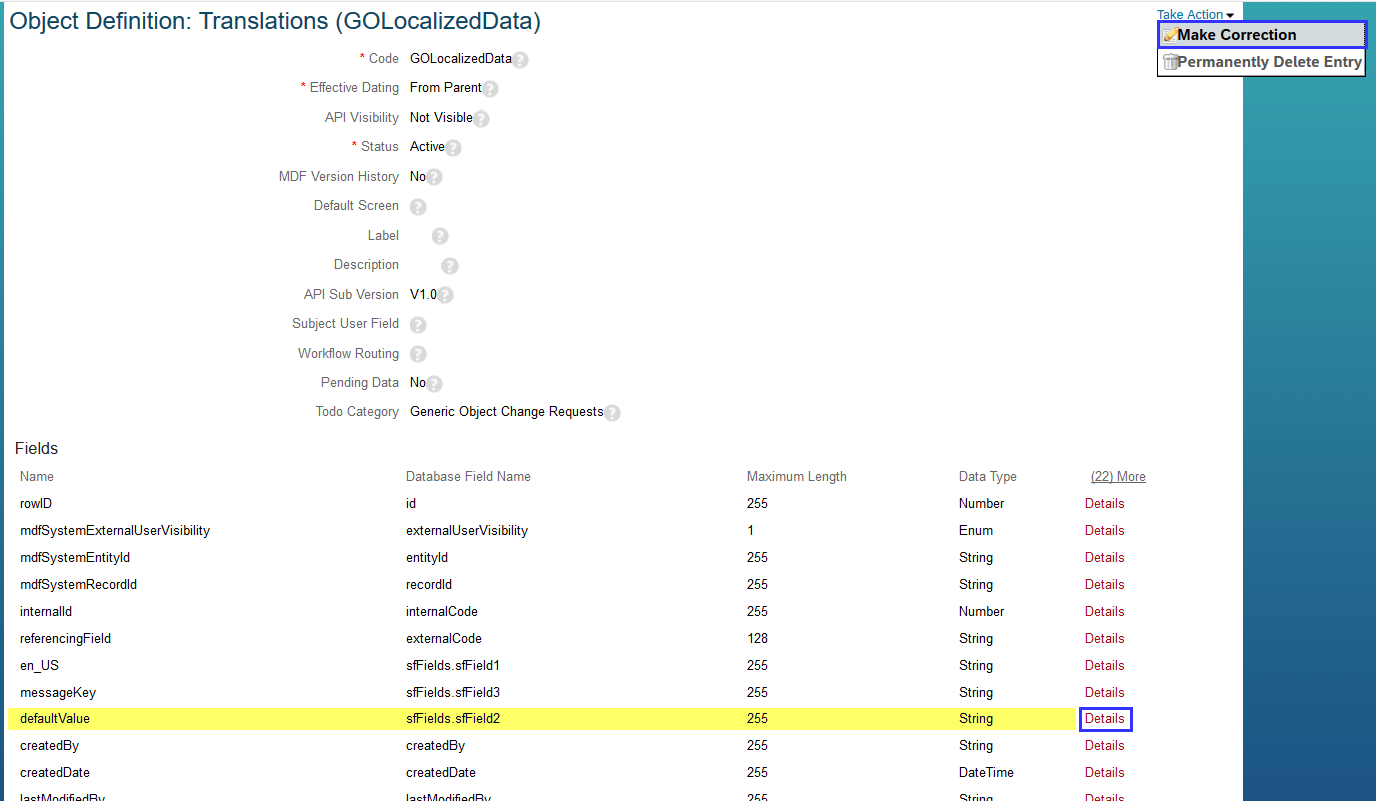Click the Maximum Length column header
This screenshot has height=801, width=1376.
tap(797, 477)
